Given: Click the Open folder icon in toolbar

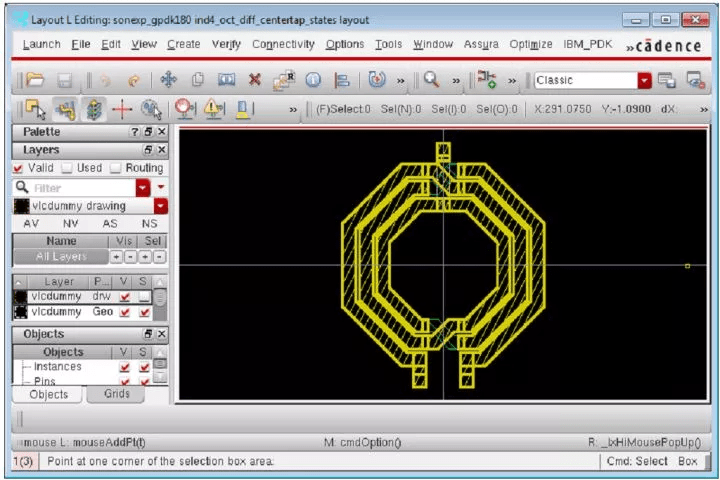Looking at the screenshot, I should [35, 80].
